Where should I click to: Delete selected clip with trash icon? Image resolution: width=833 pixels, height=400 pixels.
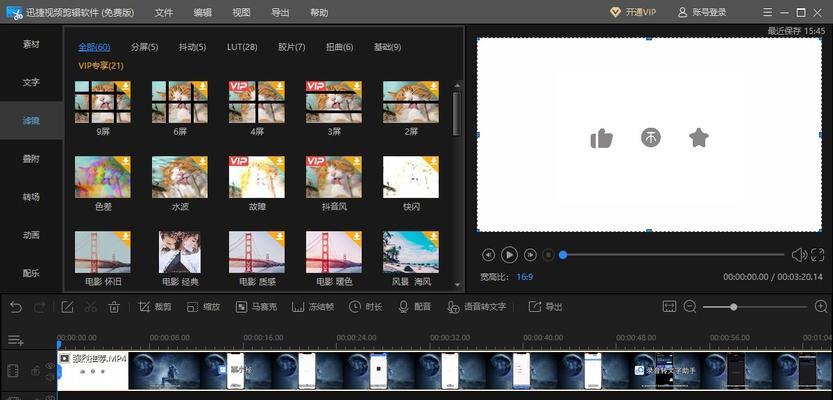coord(114,307)
